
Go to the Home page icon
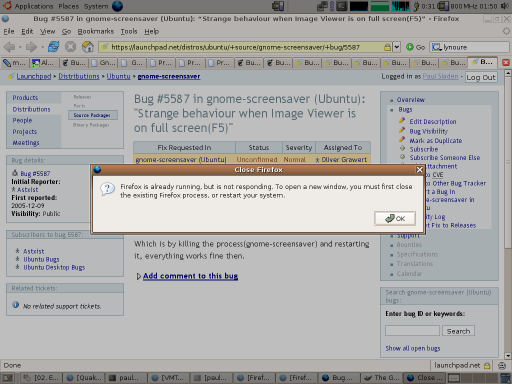pos(88,47)
